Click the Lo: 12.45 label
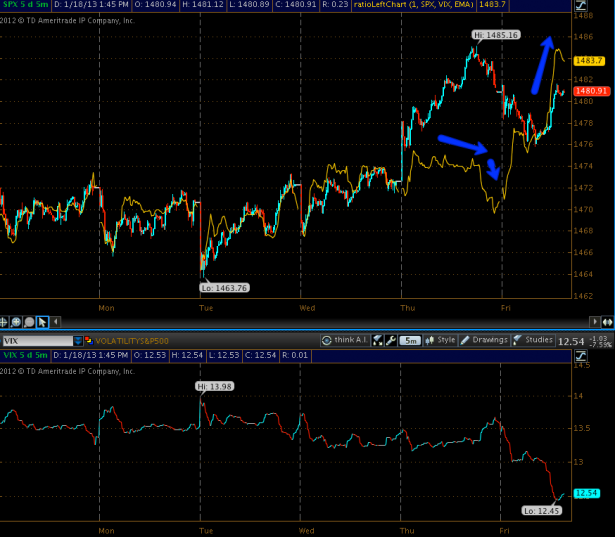The image size is (615, 537). pyautogui.click(x=542, y=511)
